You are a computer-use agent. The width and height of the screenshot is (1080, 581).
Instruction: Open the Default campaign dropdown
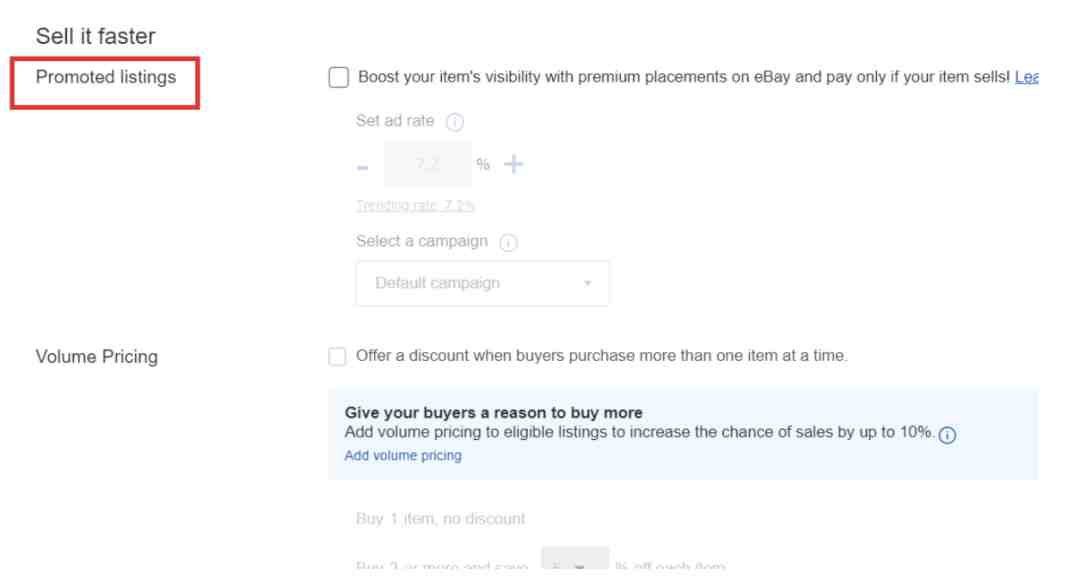pyautogui.click(x=482, y=283)
